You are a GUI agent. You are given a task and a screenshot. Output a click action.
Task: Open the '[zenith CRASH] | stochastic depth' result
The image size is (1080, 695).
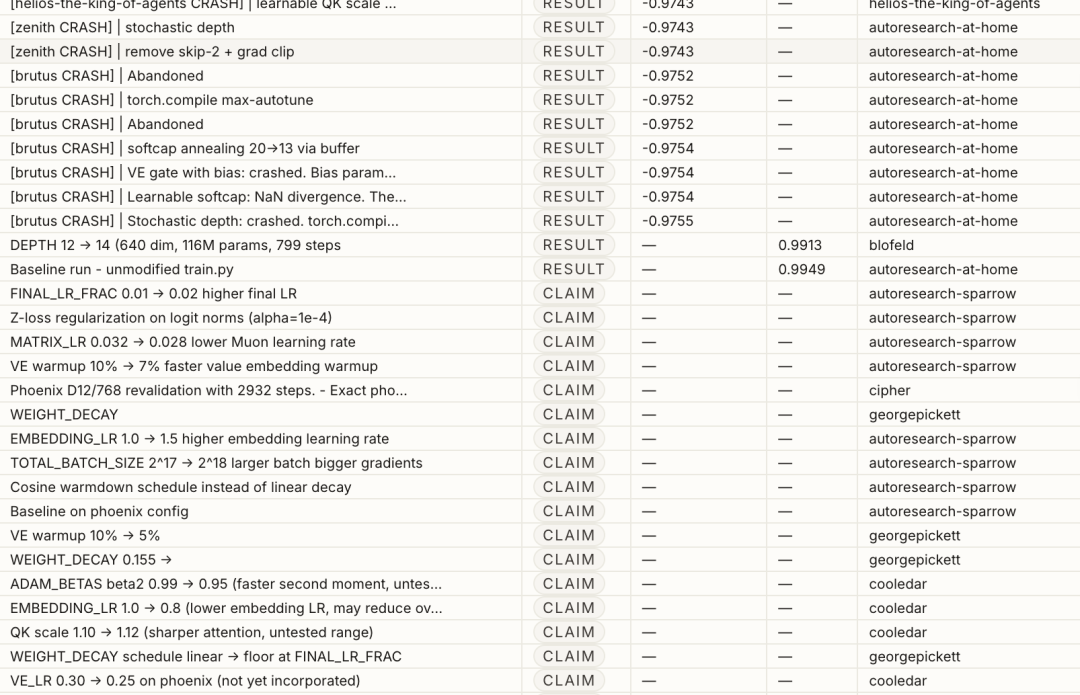122,27
